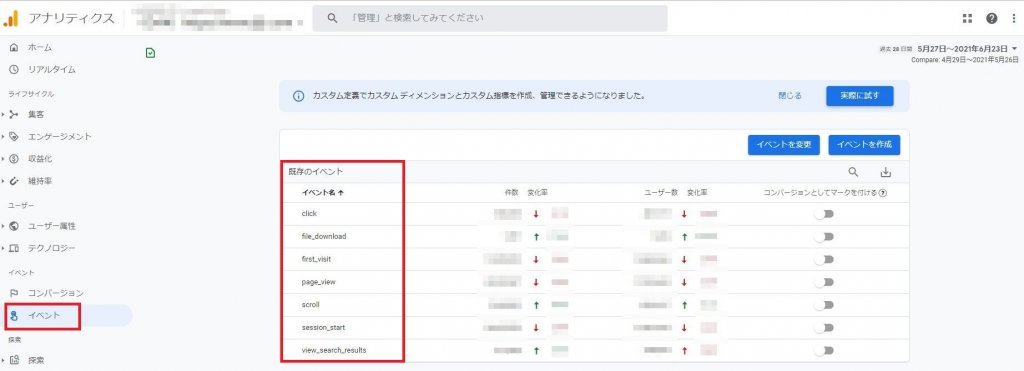Click the click event name
Image resolution: width=1024 pixels, height=371 pixels.
point(310,214)
